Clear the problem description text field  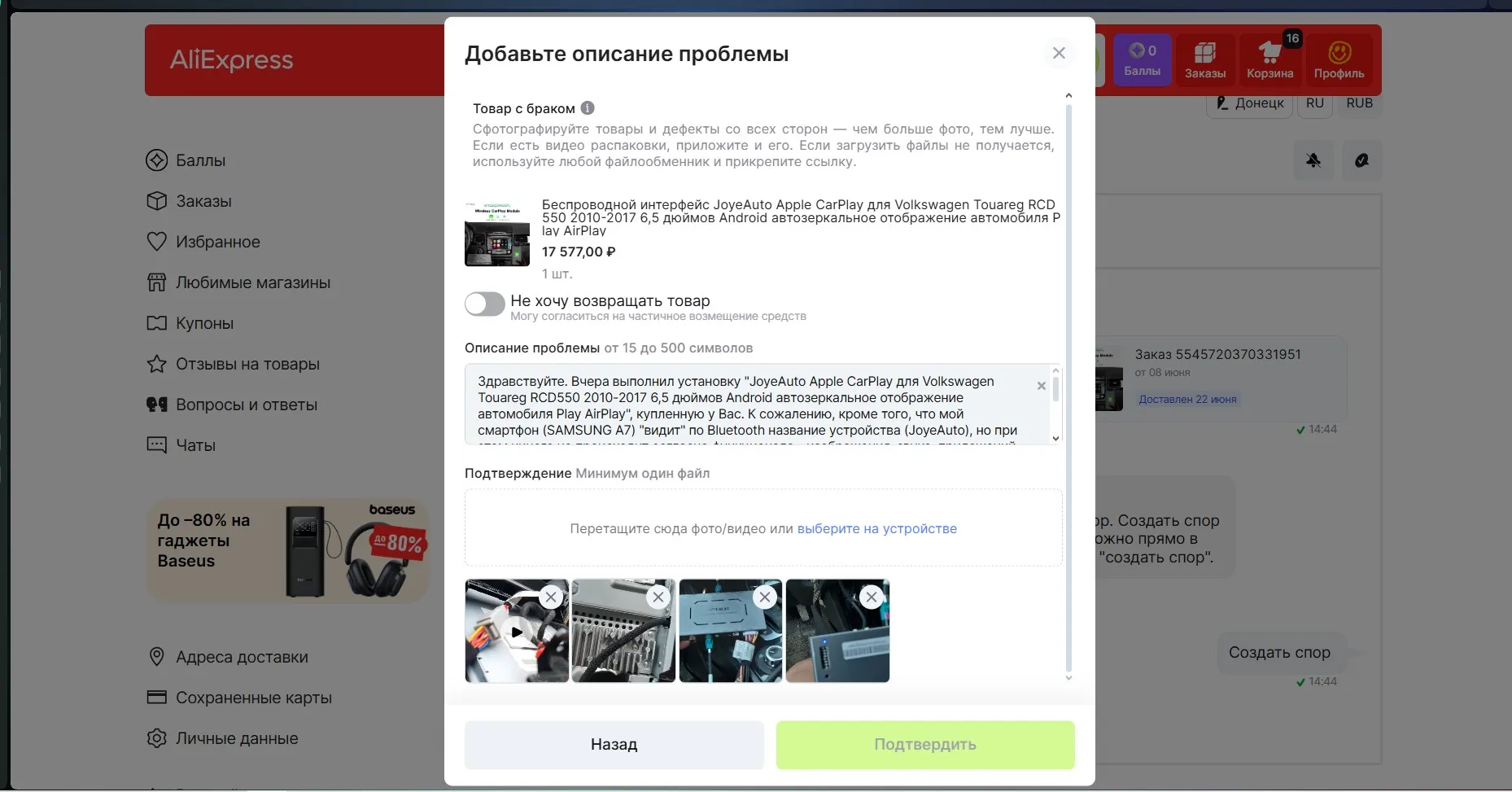click(1041, 386)
